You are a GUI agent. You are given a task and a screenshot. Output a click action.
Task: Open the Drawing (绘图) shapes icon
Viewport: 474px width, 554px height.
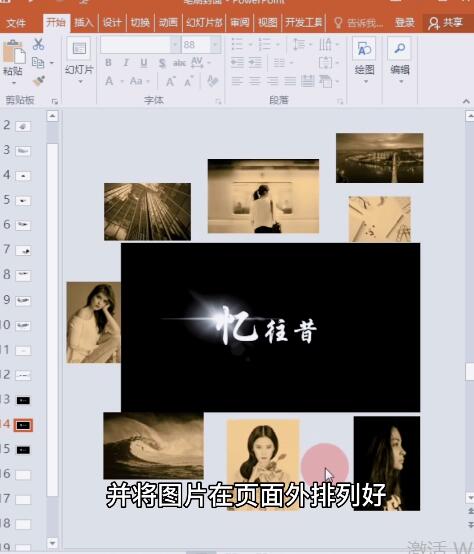364,48
